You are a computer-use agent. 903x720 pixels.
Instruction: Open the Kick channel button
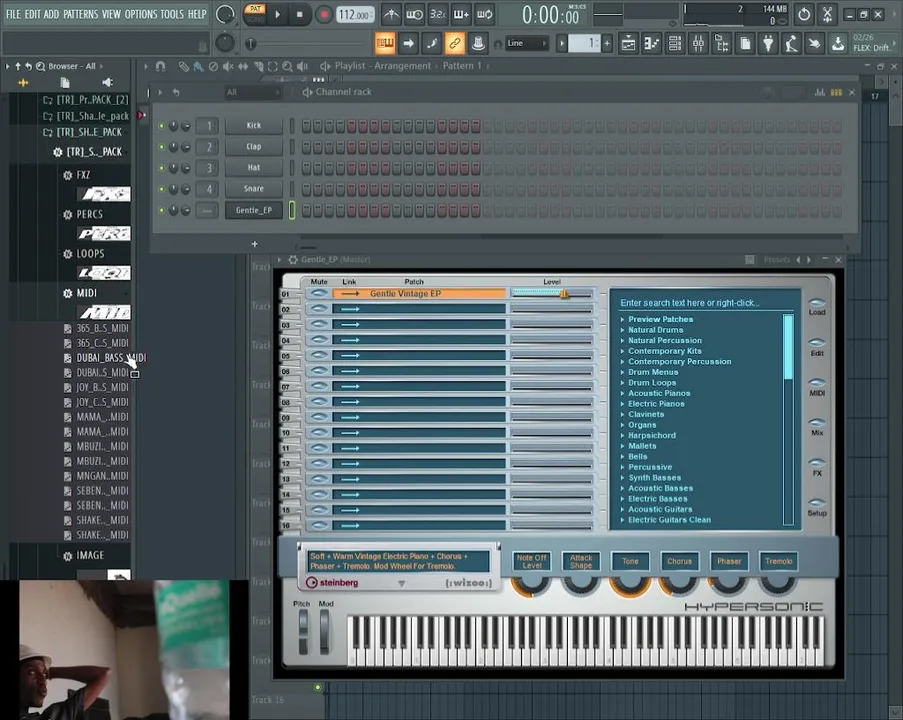(253, 126)
